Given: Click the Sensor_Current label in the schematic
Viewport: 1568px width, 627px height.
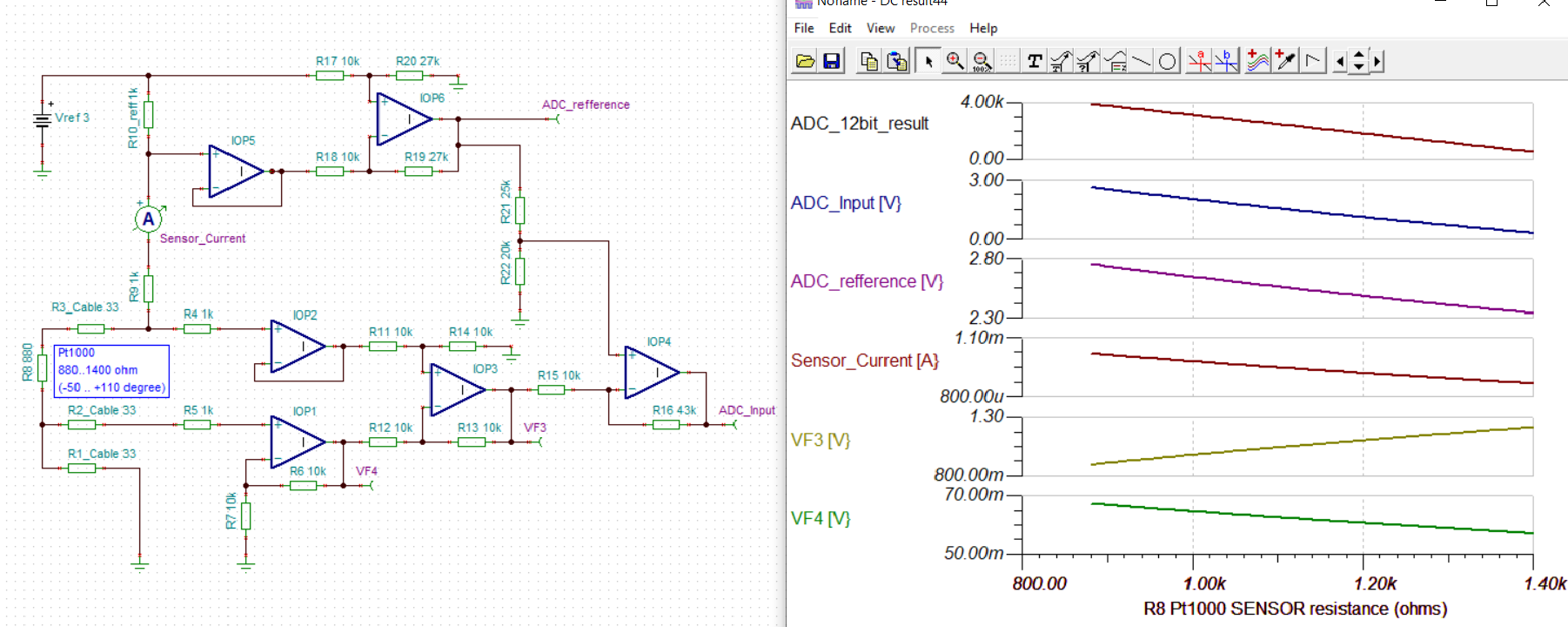Looking at the screenshot, I should 203,239.
